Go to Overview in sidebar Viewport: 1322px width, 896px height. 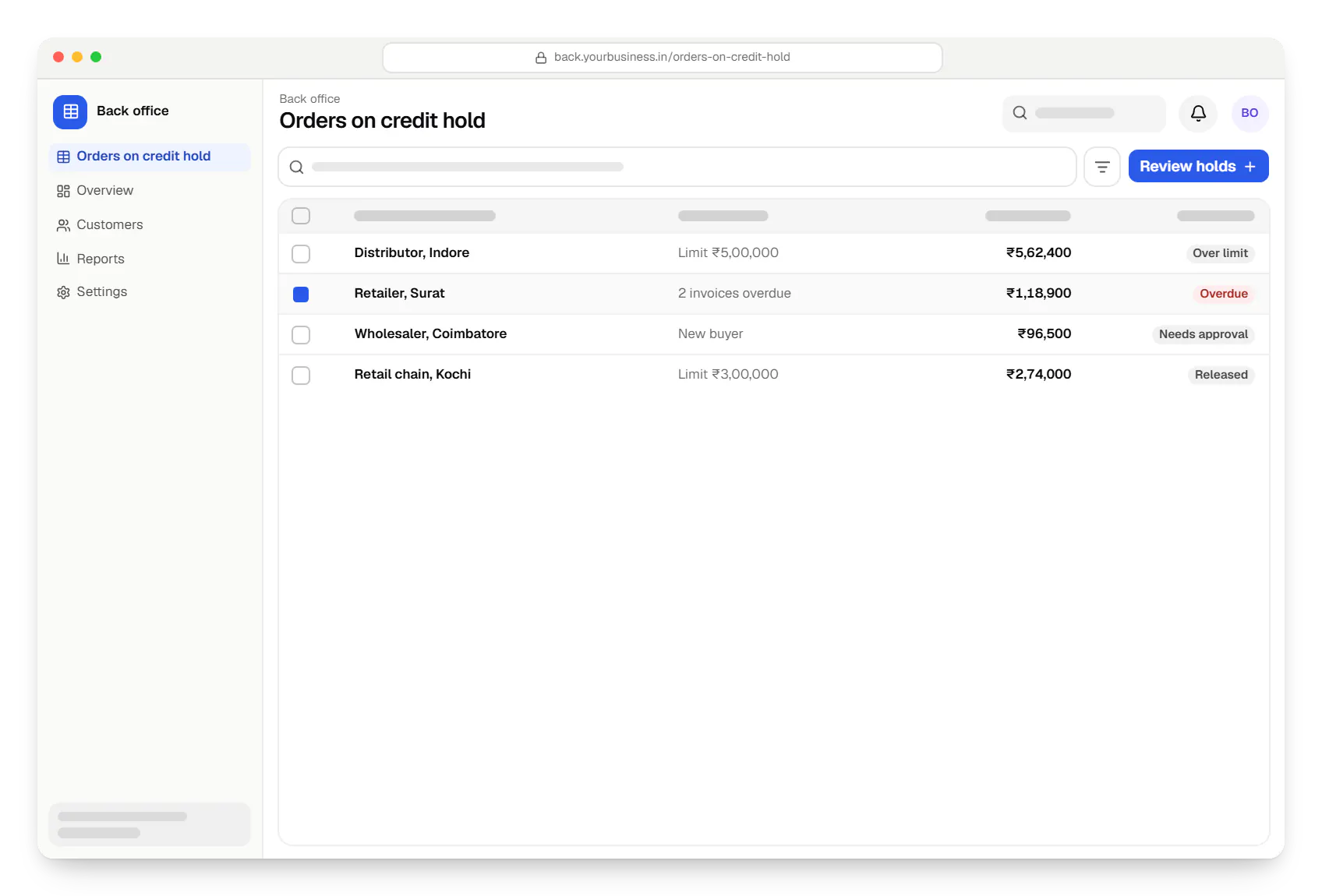(x=150, y=191)
